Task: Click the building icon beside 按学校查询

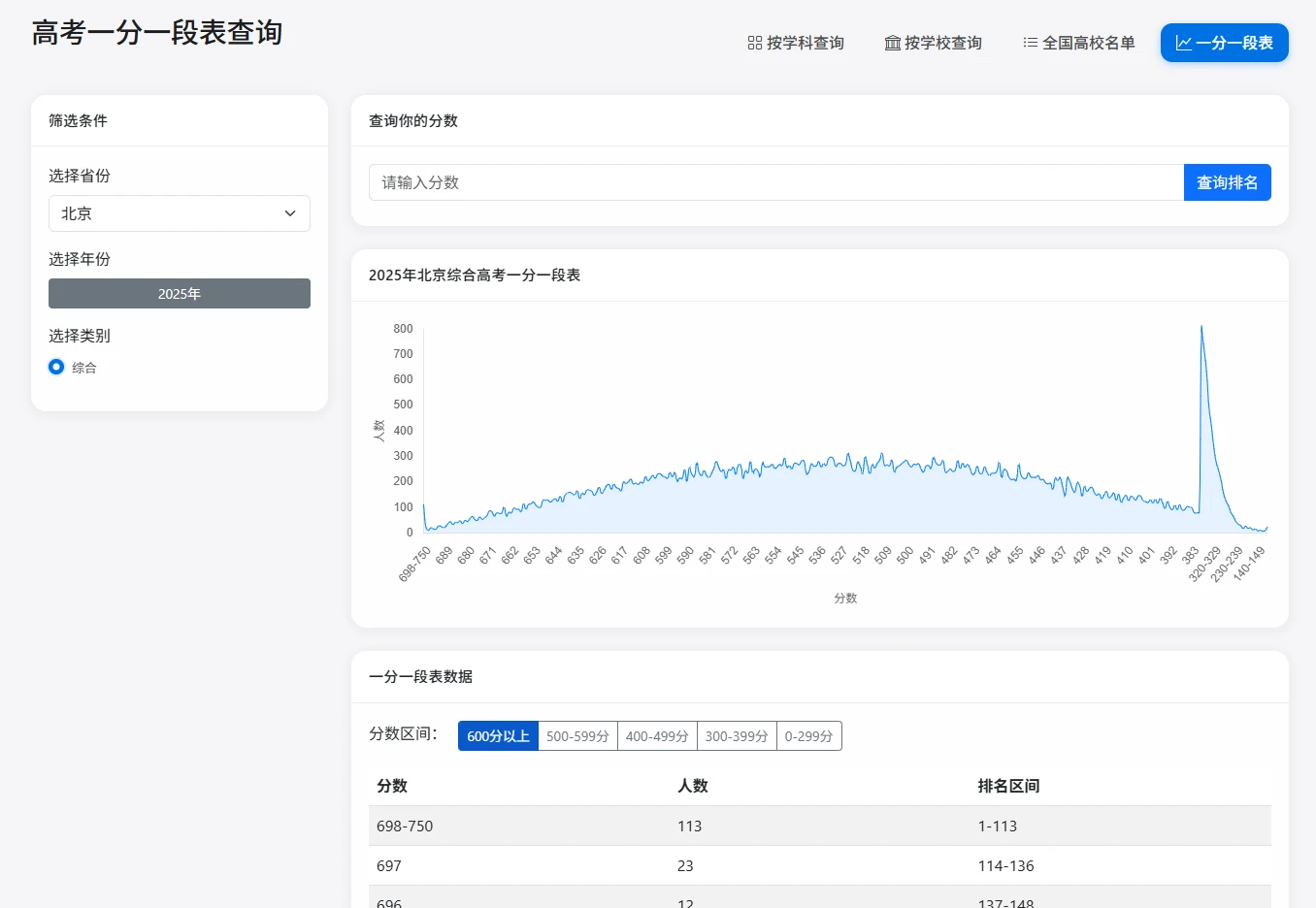Action: tap(892, 43)
